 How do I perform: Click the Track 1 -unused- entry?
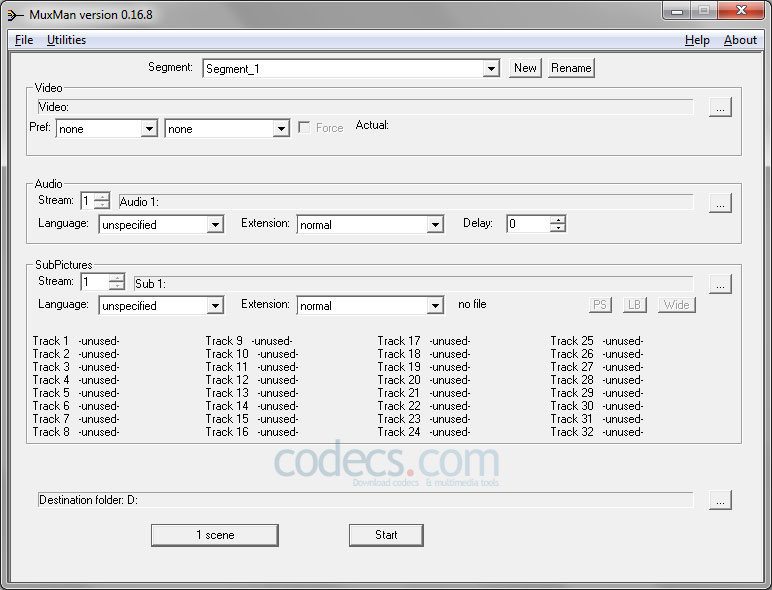click(76, 341)
